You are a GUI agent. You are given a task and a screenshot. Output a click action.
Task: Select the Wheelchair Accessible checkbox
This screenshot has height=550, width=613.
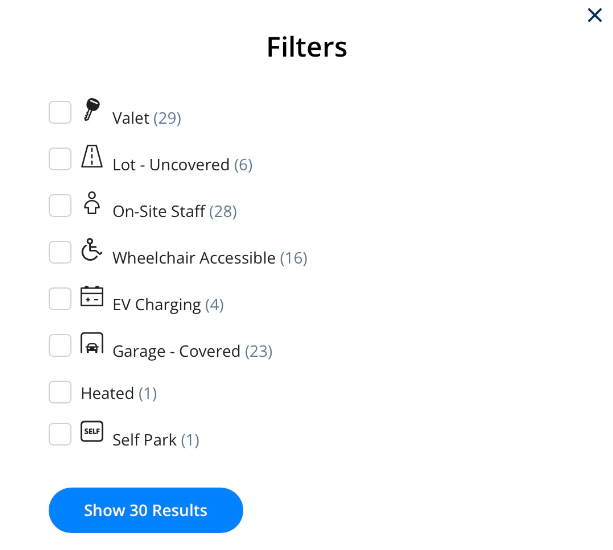coord(60,252)
